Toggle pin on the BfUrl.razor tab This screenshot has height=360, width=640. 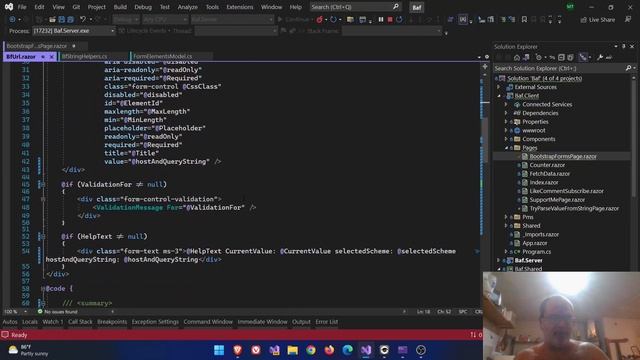(43, 57)
